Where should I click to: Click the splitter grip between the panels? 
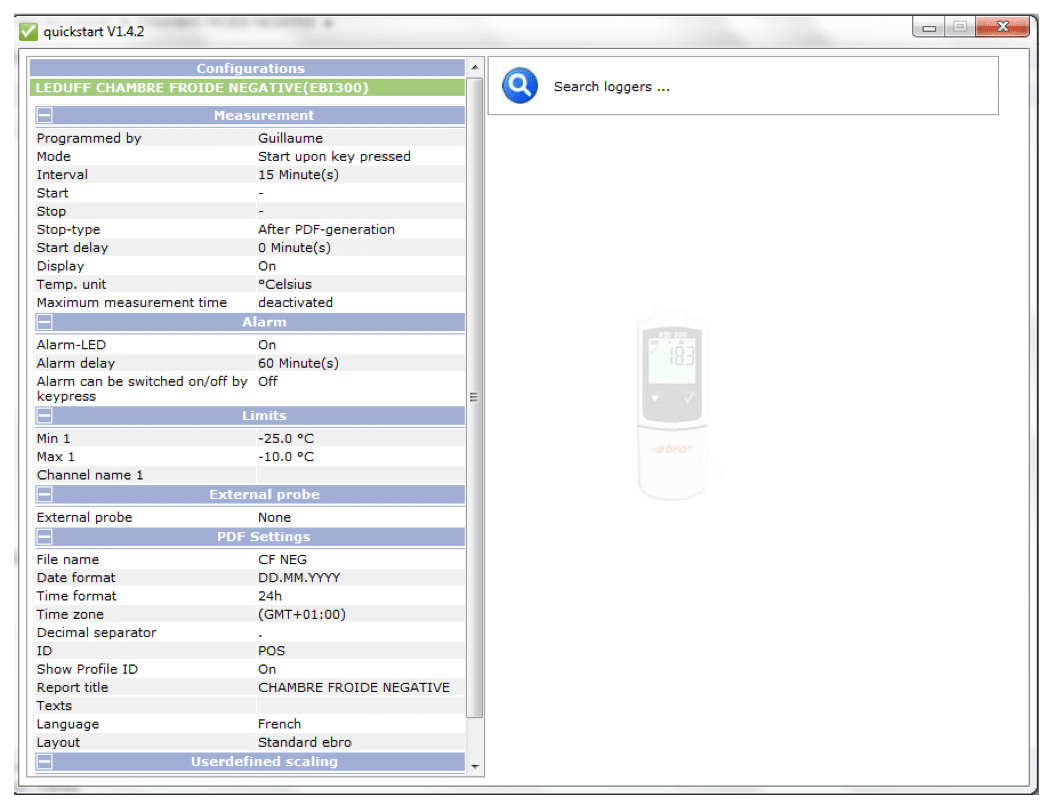coord(474,397)
